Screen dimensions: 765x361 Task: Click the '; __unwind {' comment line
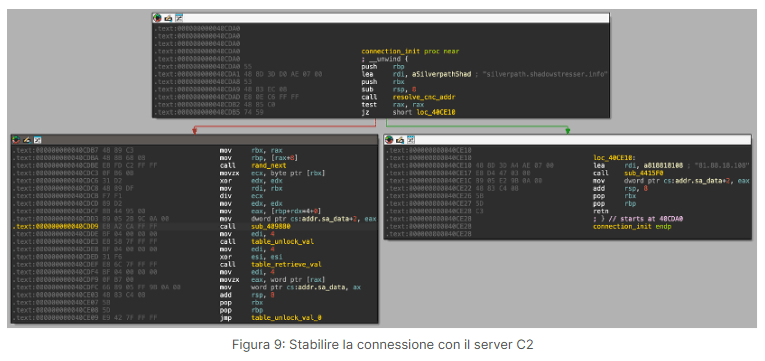pos(384,59)
